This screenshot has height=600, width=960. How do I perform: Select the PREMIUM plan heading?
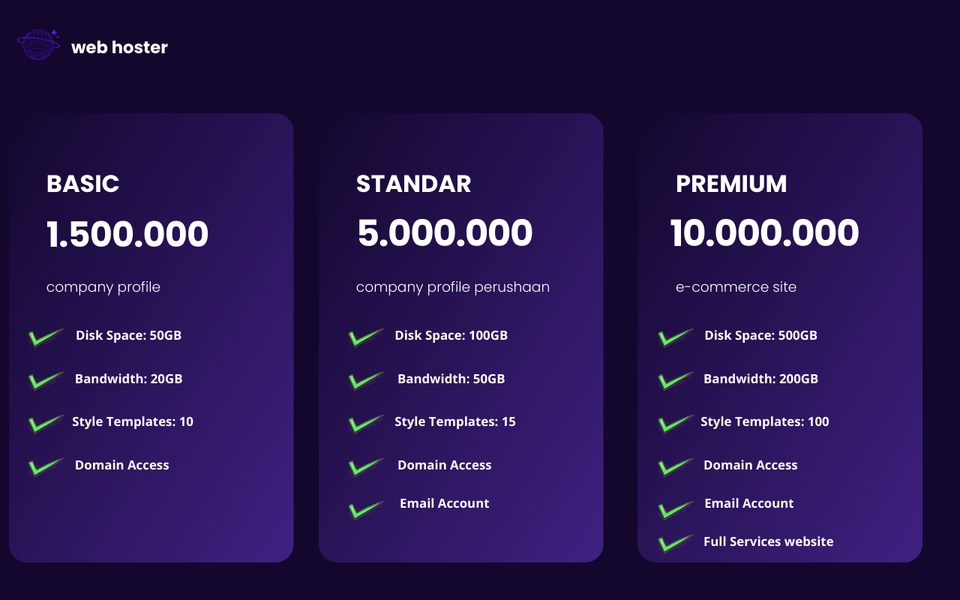coord(731,184)
